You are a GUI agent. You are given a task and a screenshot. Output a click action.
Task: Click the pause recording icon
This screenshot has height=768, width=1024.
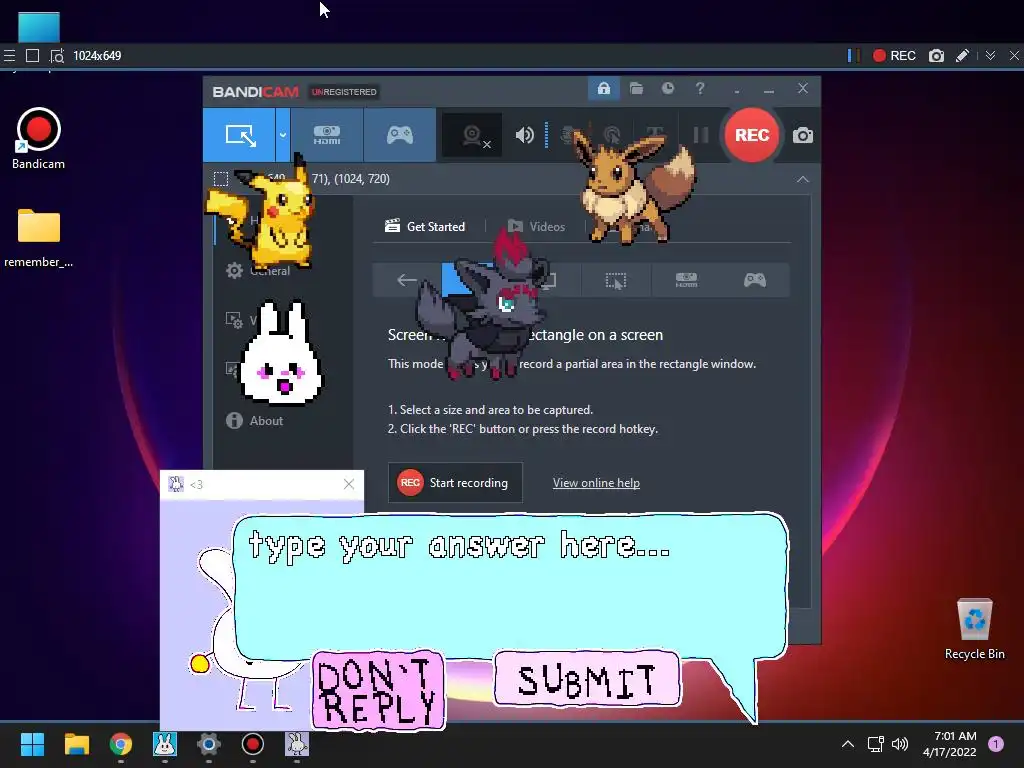701,135
